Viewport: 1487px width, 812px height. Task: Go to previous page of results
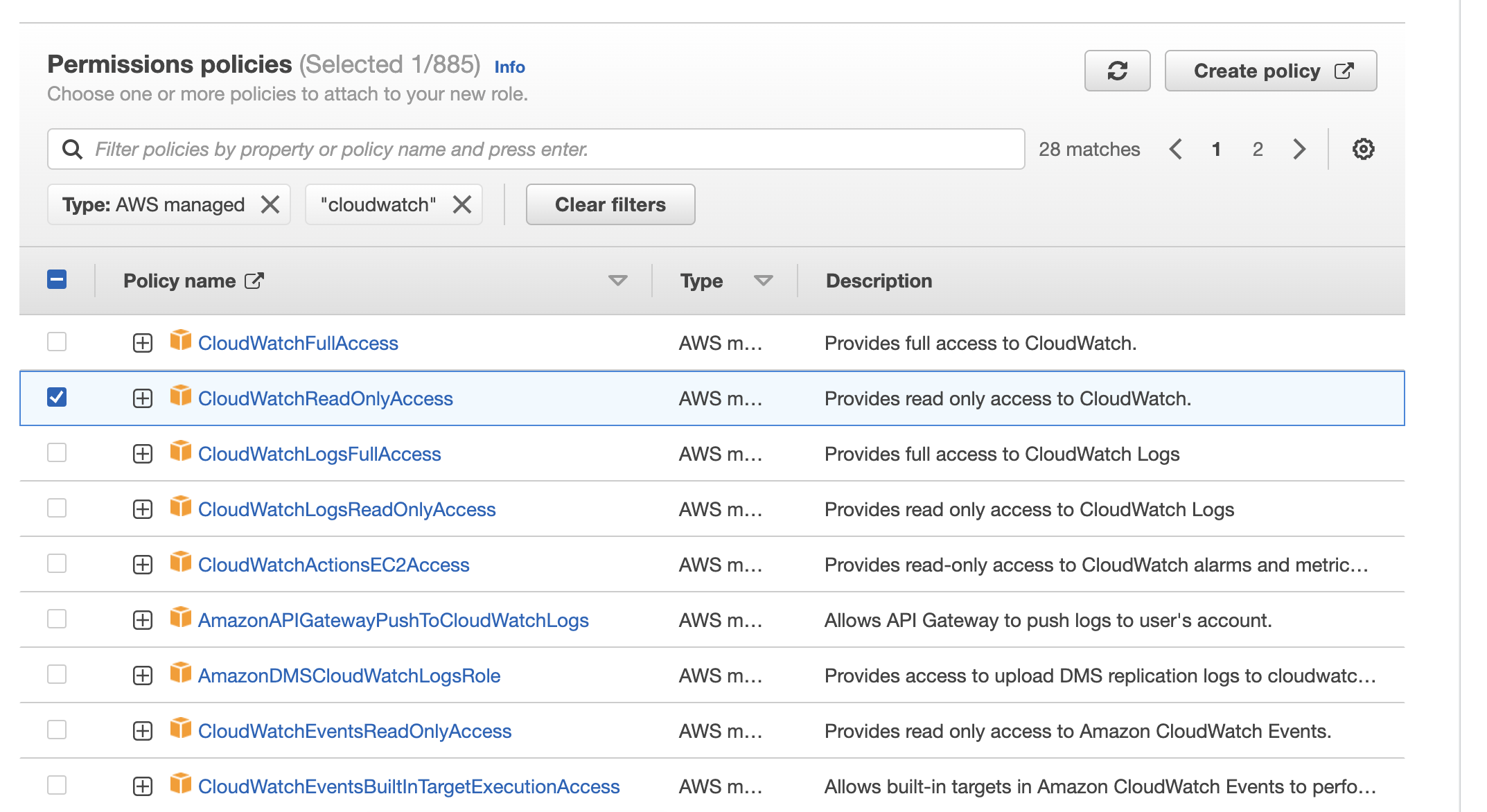pyautogui.click(x=1176, y=149)
